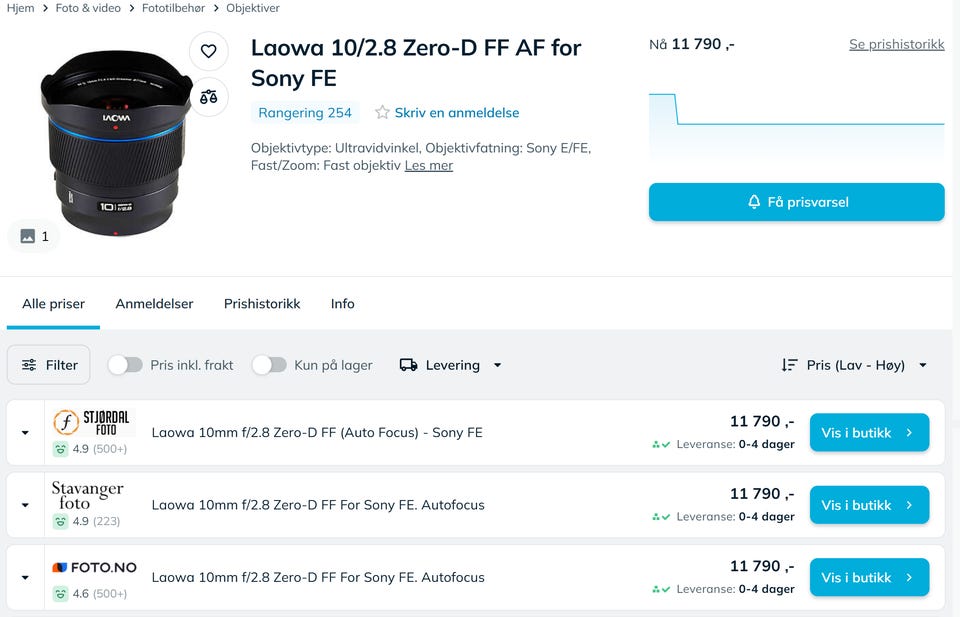Open image gallery counter icon

34,237
